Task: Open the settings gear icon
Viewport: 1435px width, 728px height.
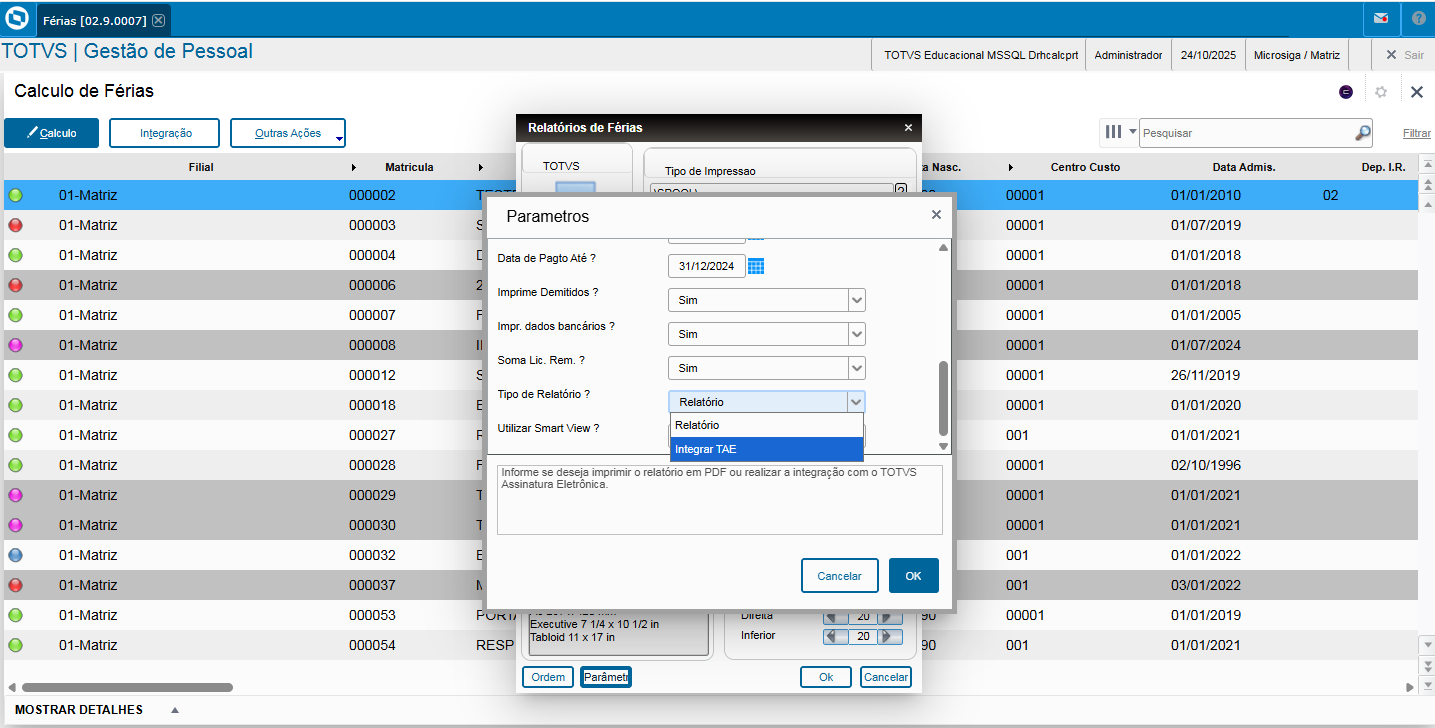Action: click(x=1381, y=92)
